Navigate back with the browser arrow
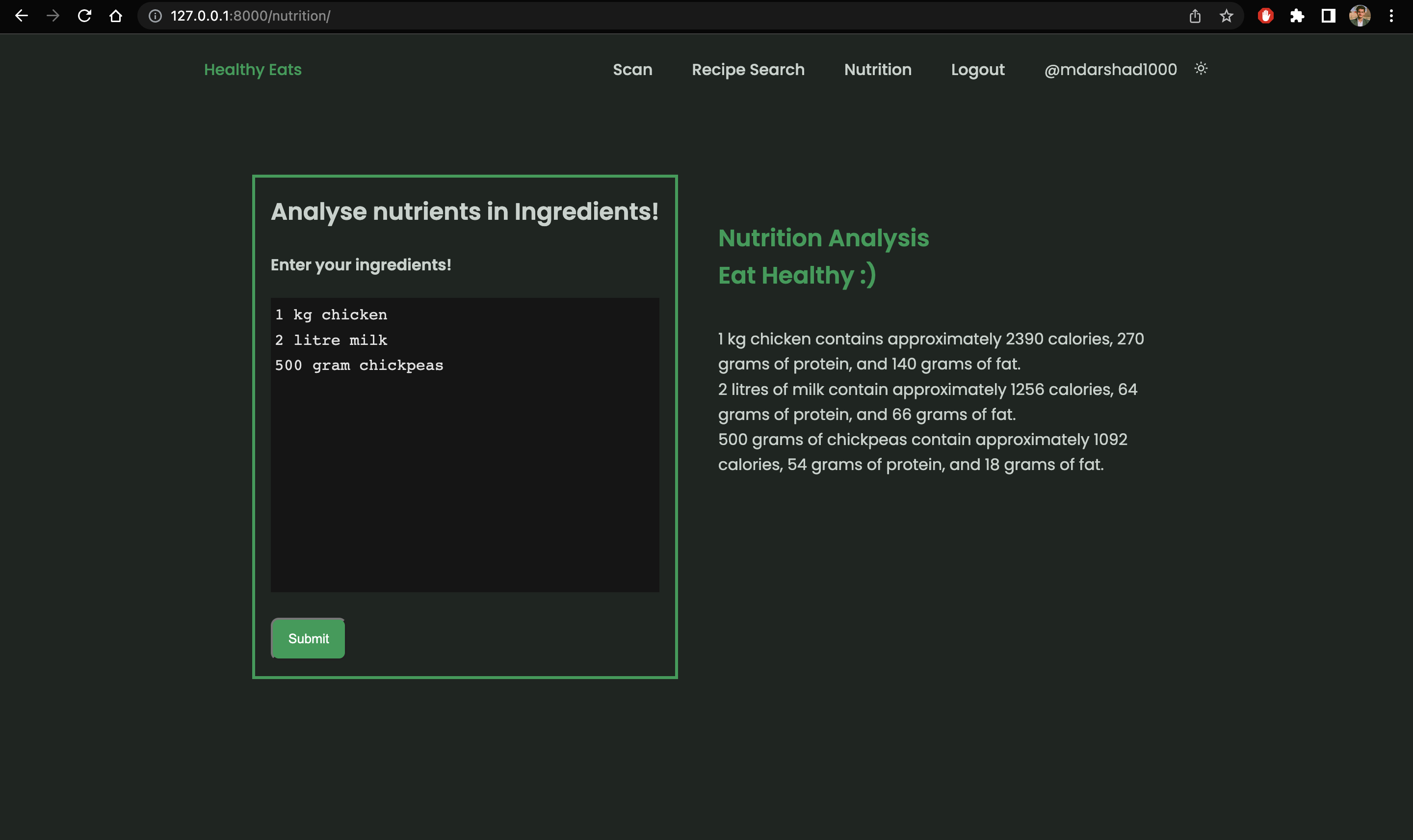This screenshot has width=1413, height=840. click(22, 16)
